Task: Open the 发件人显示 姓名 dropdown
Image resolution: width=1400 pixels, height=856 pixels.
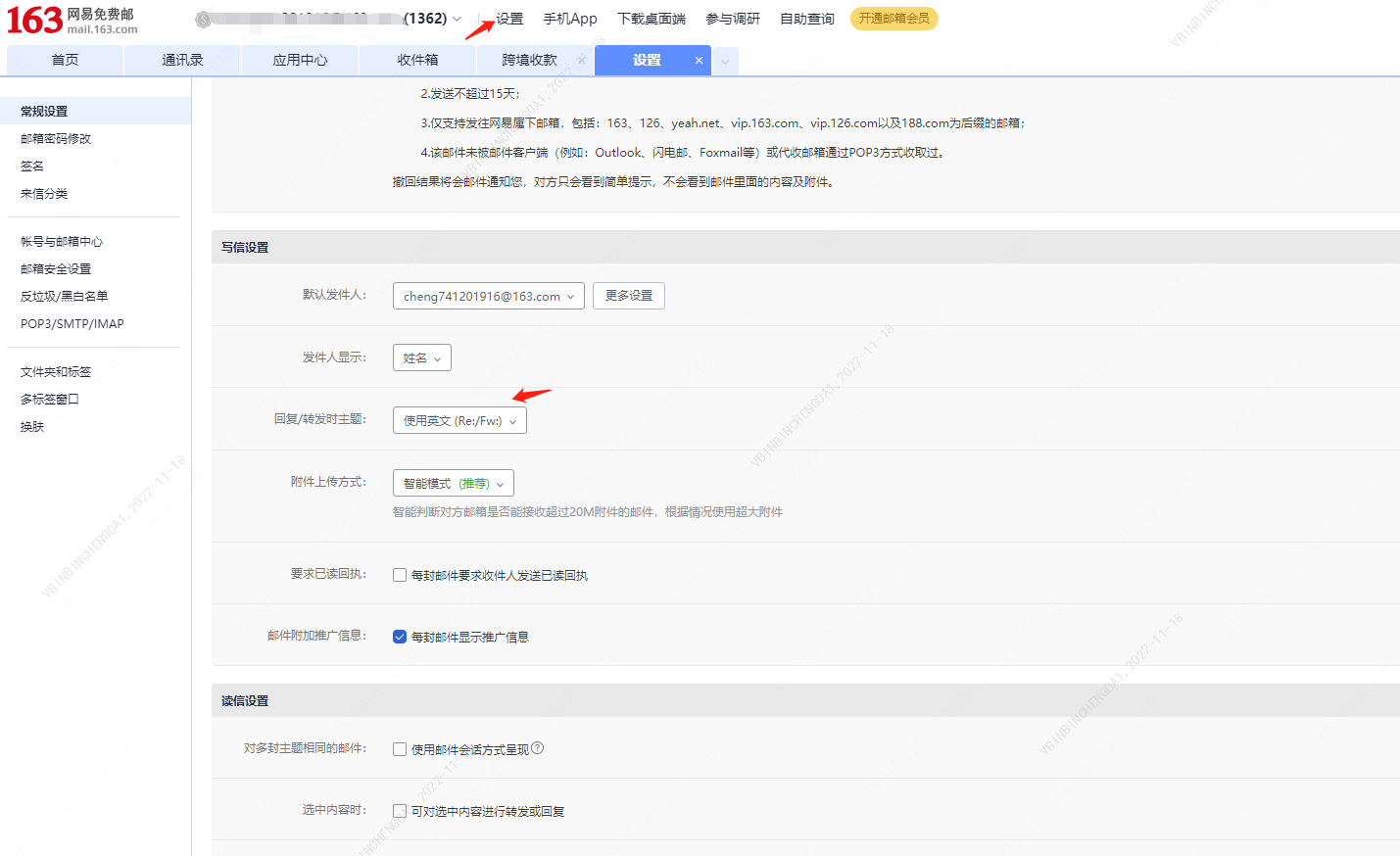Action: [x=421, y=357]
